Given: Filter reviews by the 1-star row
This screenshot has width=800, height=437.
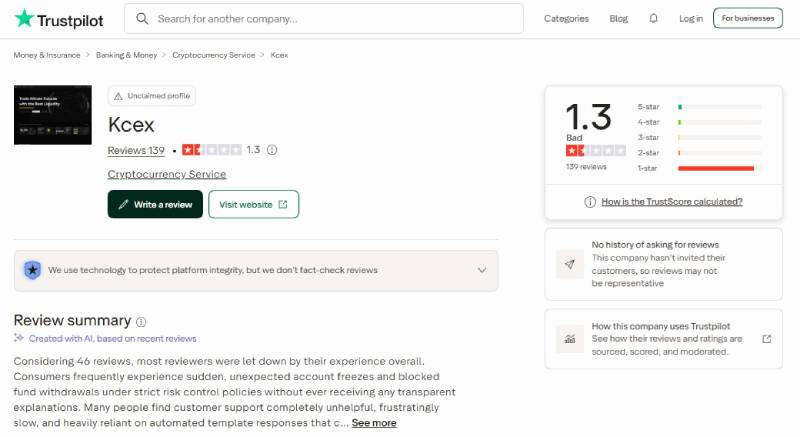Looking at the screenshot, I should pos(699,168).
